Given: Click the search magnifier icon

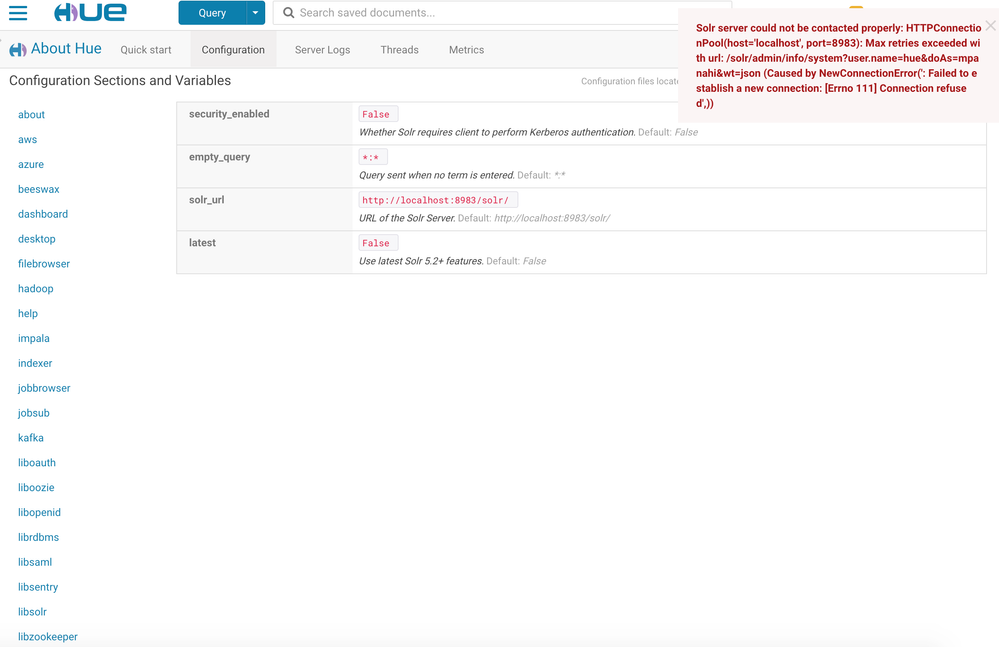Looking at the screenshot, I should pos(287,13).
